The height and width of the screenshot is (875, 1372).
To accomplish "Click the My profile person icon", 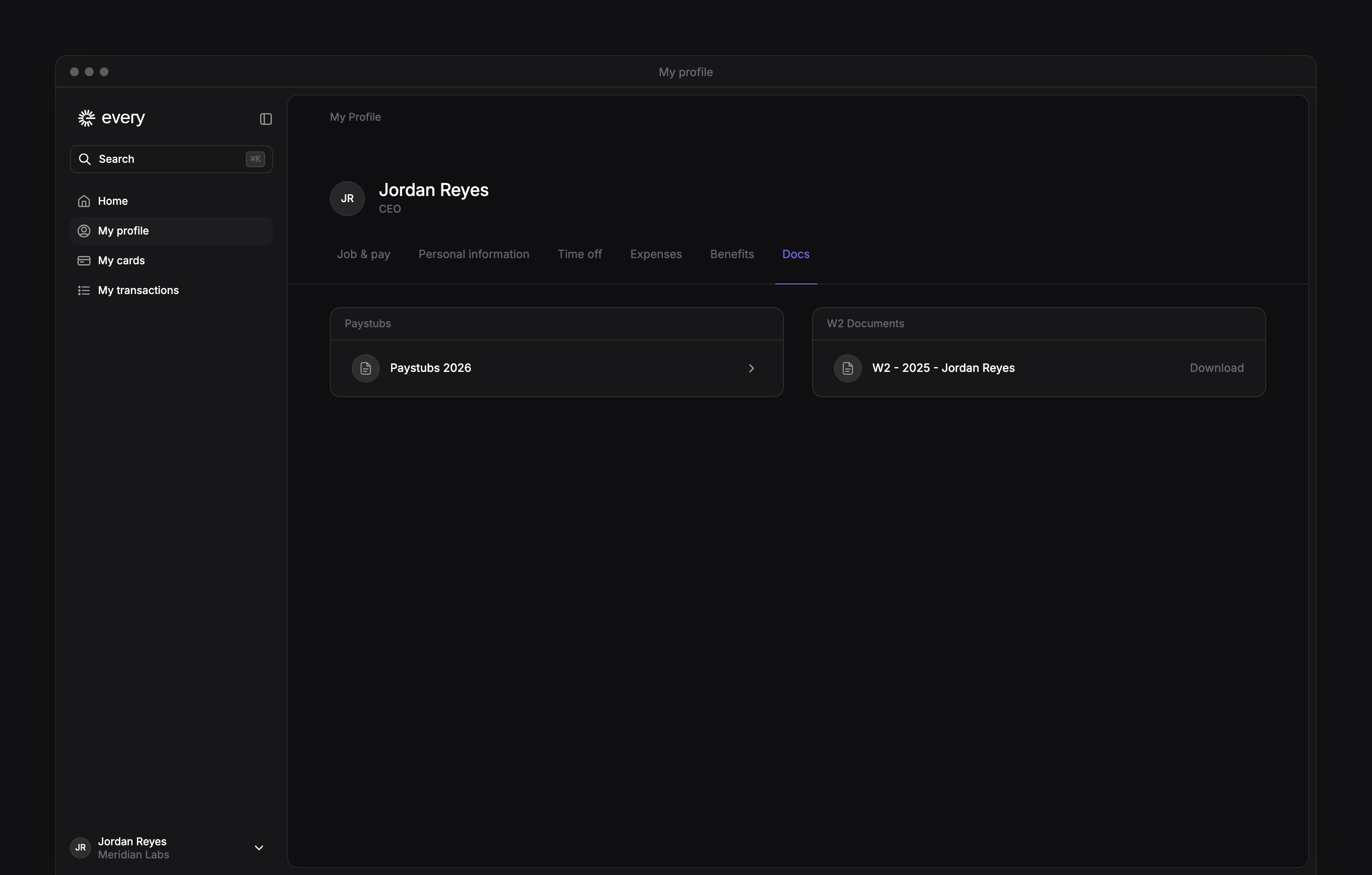I will tap(84, 231).
